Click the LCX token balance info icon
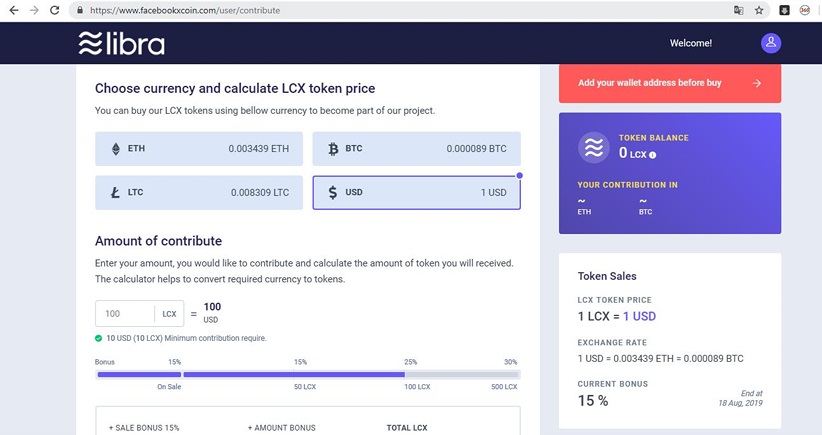The width and height of the screenshot is (822, 435). (x=652, y=155)
